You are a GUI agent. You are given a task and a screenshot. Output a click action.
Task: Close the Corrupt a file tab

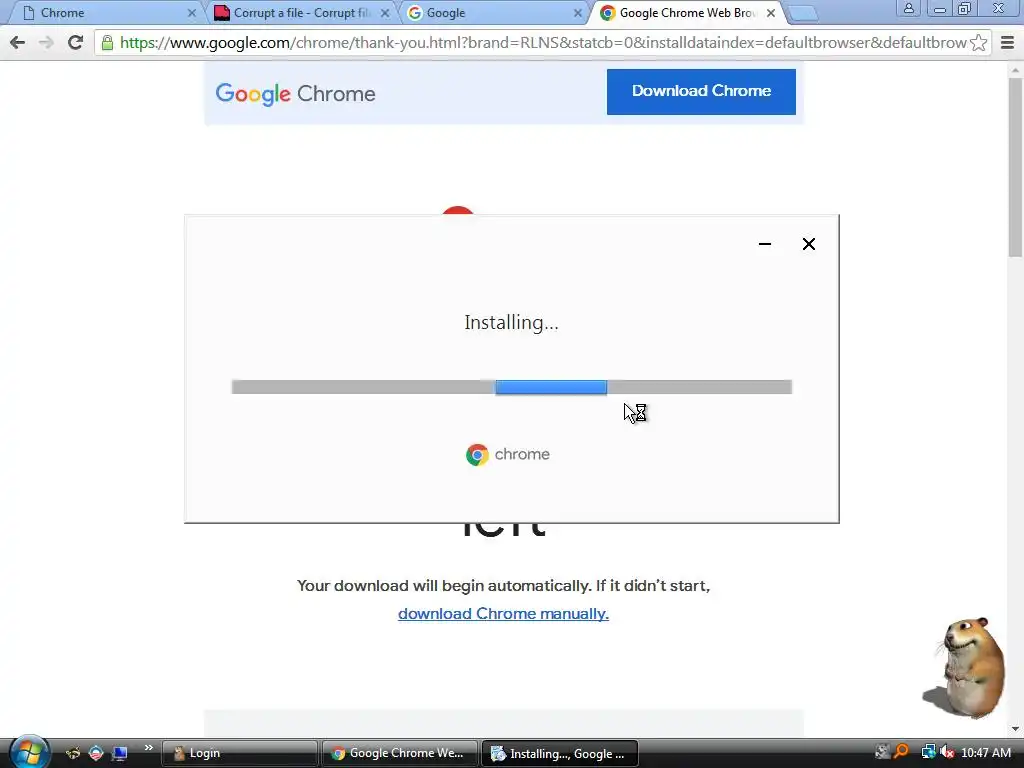tap(385, 13)
